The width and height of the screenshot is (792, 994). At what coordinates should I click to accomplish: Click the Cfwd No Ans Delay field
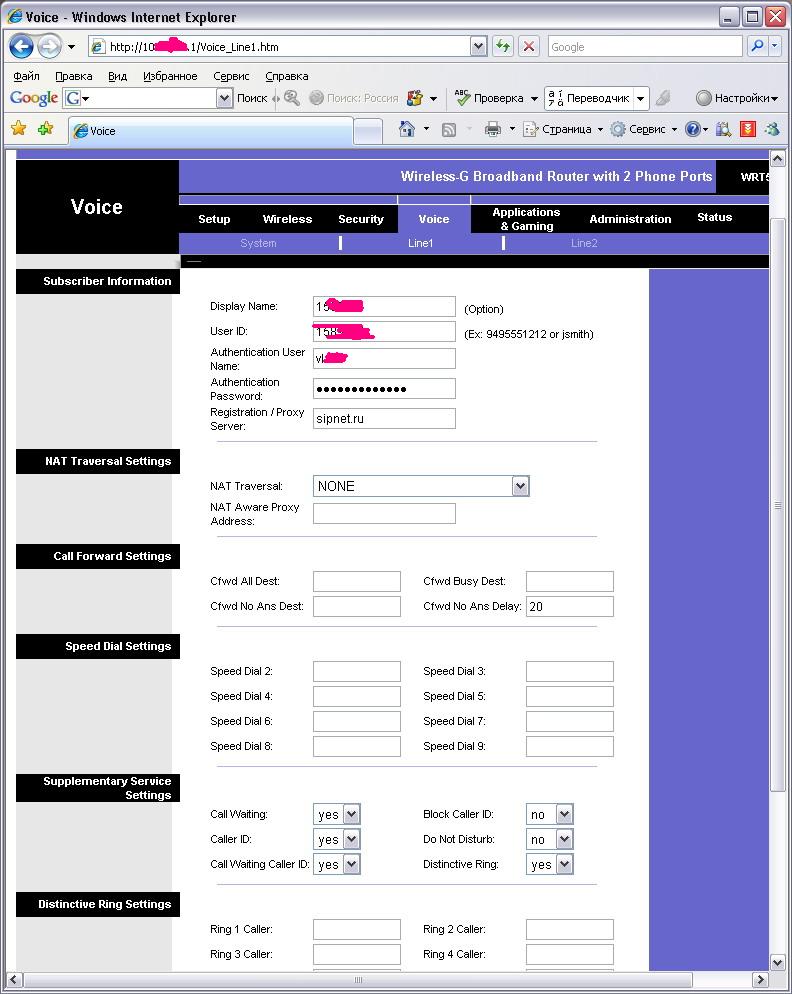coord(569,606)
